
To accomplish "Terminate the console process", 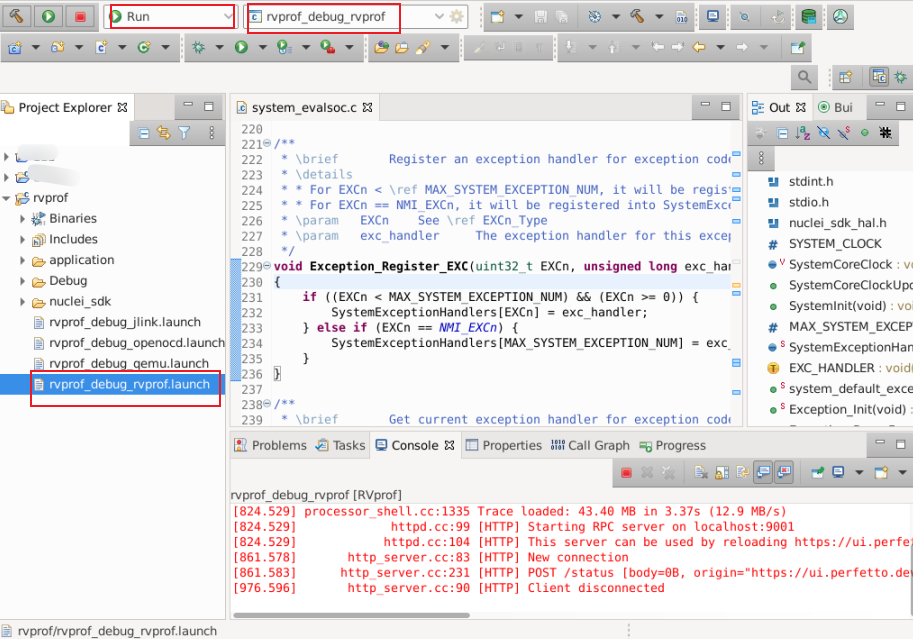I will [626, 472].
